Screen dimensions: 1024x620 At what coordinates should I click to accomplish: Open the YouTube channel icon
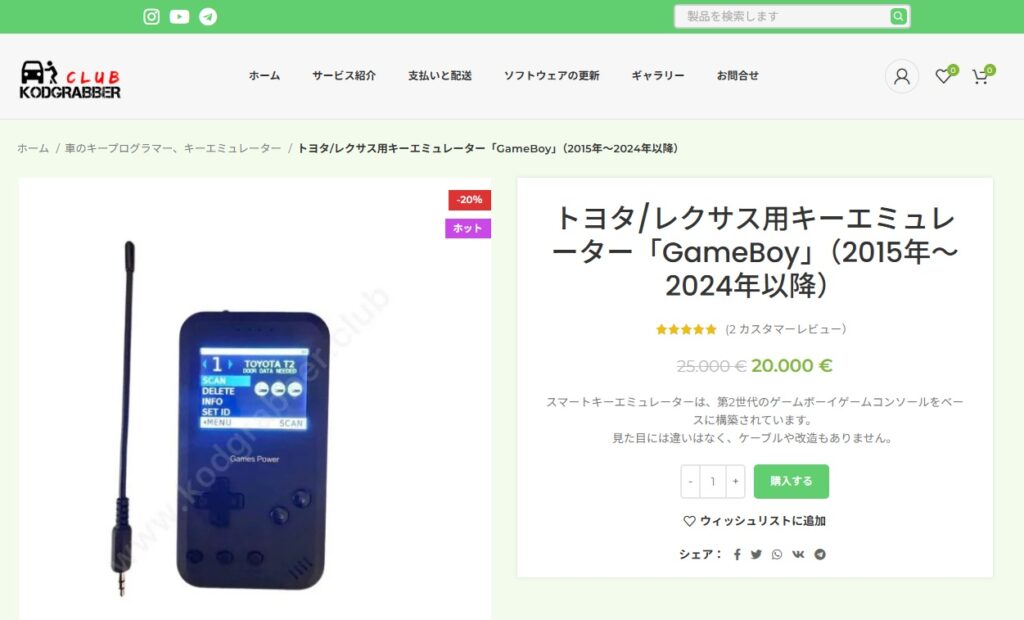tap(180, 16)
